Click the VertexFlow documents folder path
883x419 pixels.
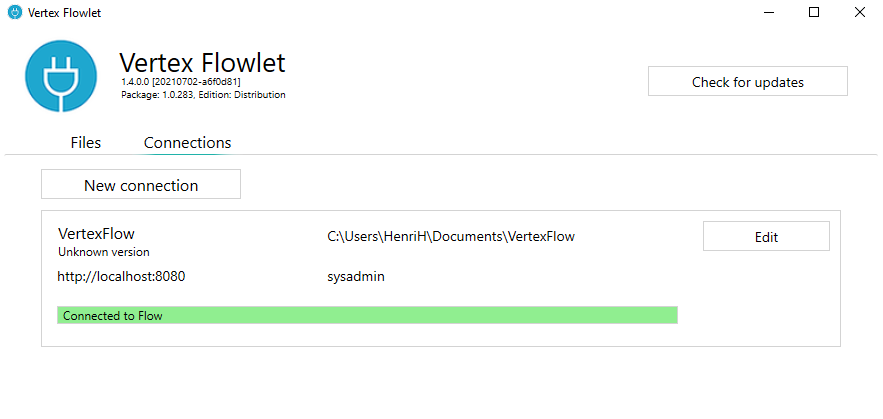451,237
